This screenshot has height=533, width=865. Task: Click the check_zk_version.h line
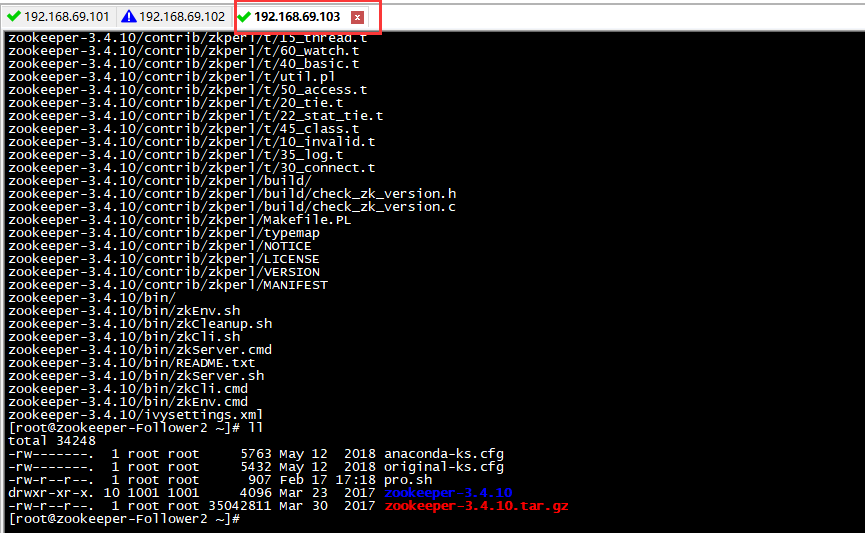point(232,194)
